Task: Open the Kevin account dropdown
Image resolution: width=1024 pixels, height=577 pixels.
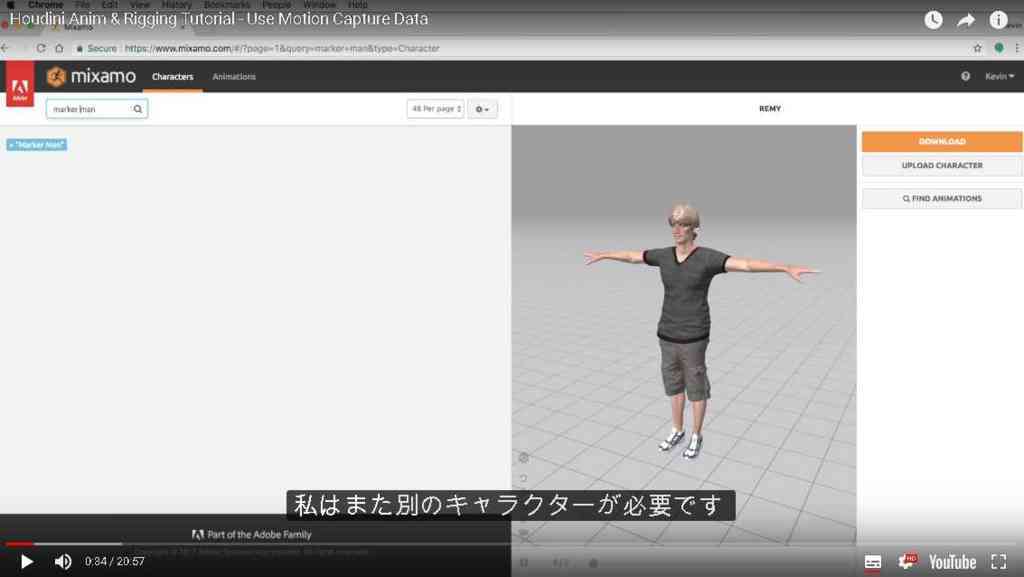Action: [999, 76]
